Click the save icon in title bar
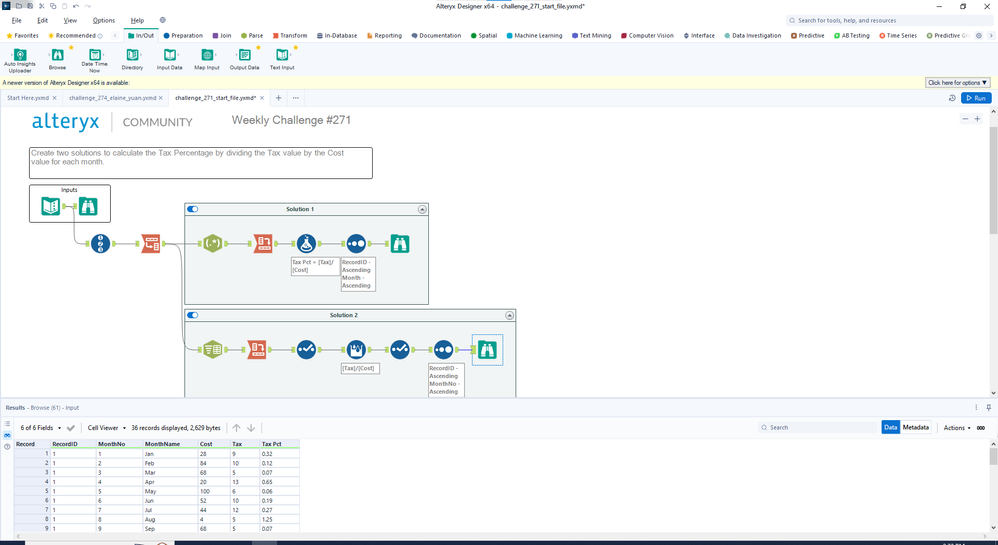The image size is (998, 545). (30, 6)
